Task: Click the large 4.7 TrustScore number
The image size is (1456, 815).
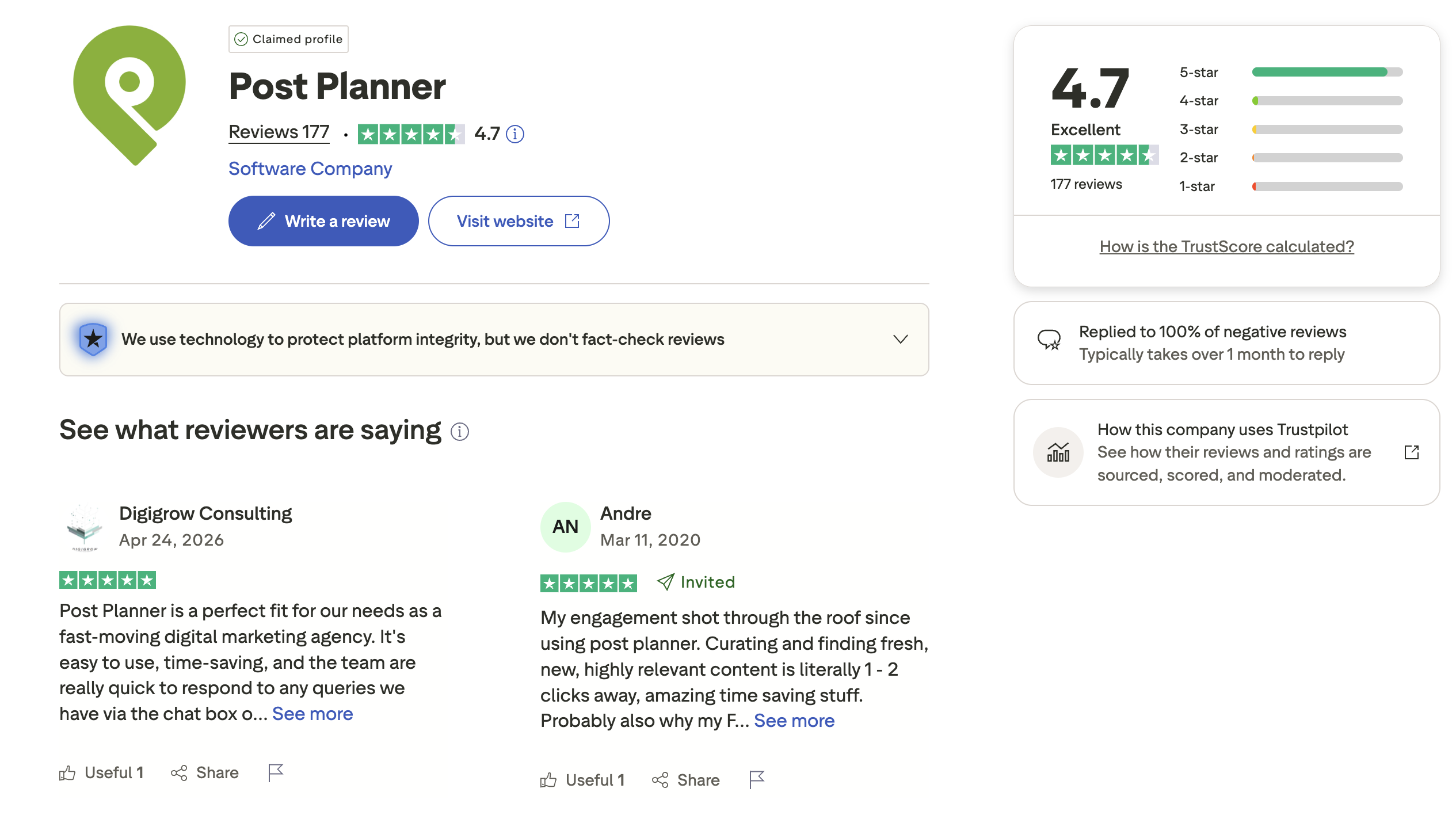Action: pyautogui.click(x=1090, y=88)
